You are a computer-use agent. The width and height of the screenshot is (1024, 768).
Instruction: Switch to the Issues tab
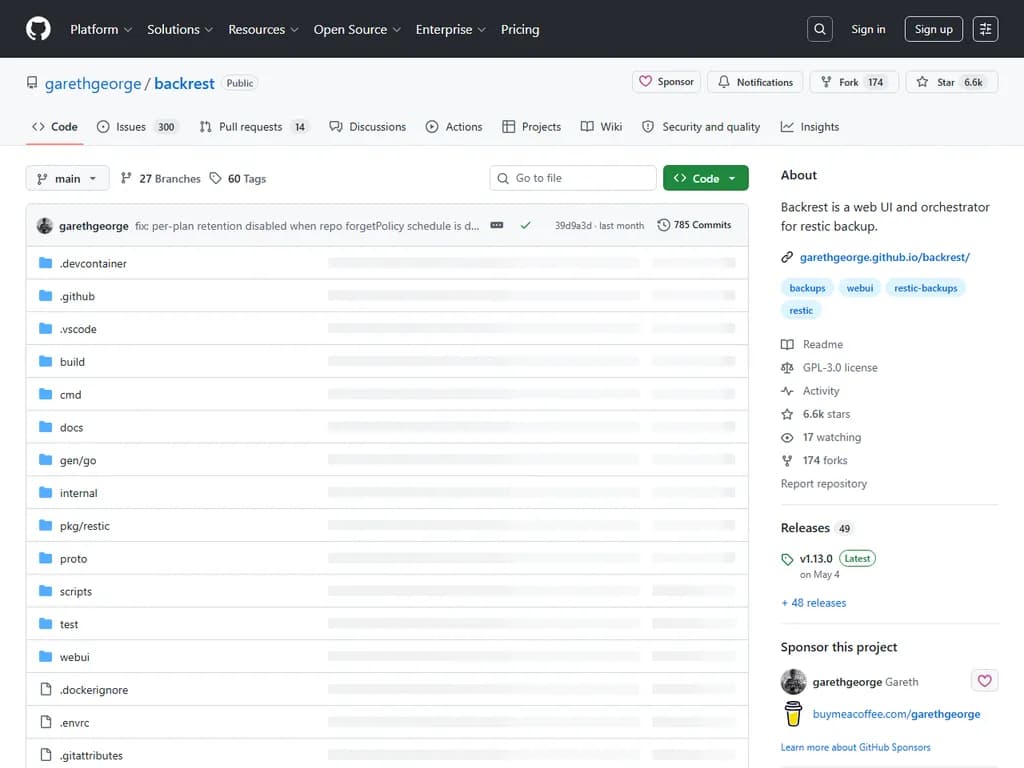(x=137, y=127)
